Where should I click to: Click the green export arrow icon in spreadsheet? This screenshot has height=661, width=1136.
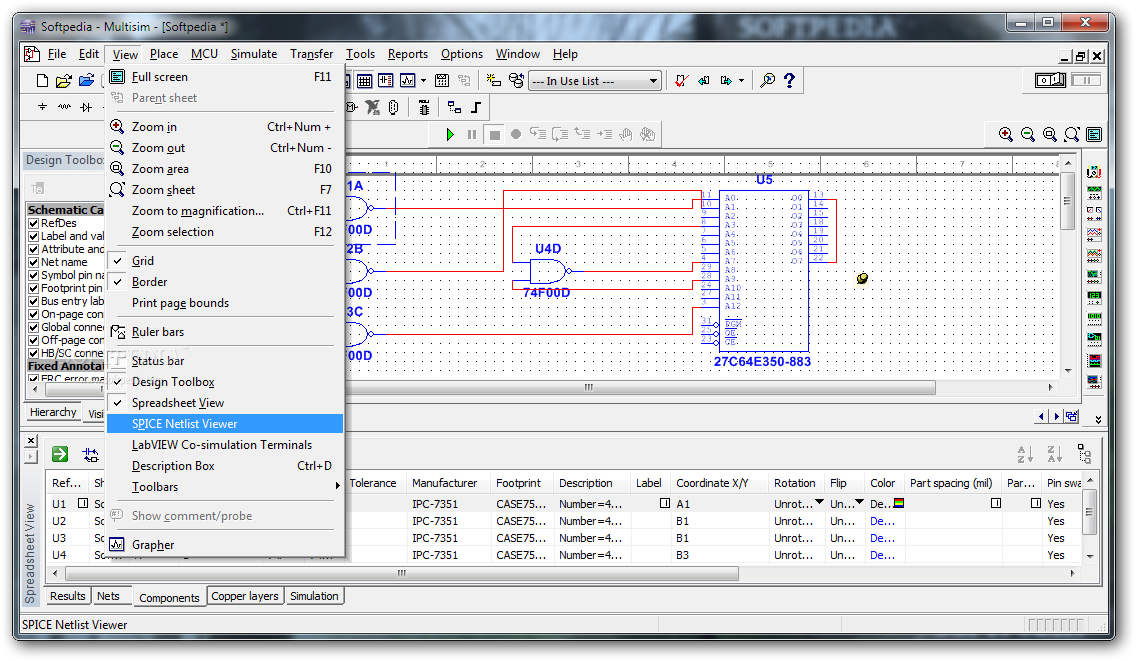click(60, 454)
